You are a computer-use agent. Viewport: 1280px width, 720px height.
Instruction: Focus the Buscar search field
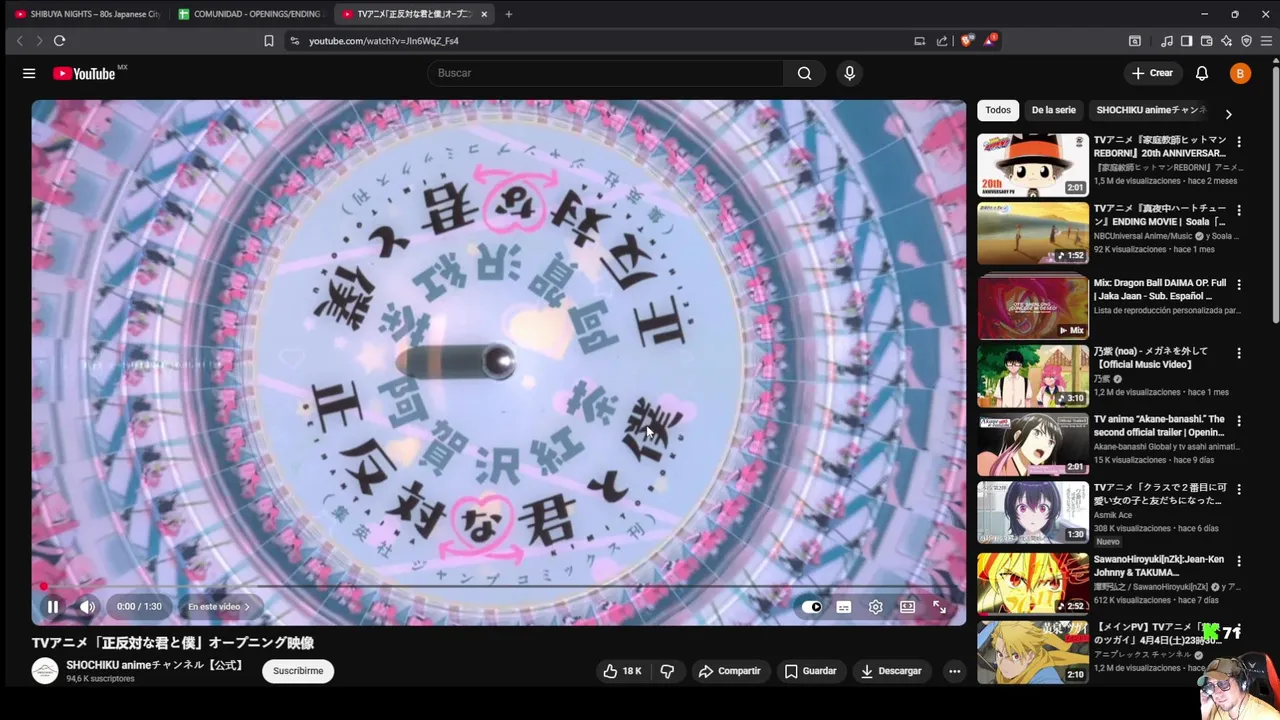tap(605, 73)
